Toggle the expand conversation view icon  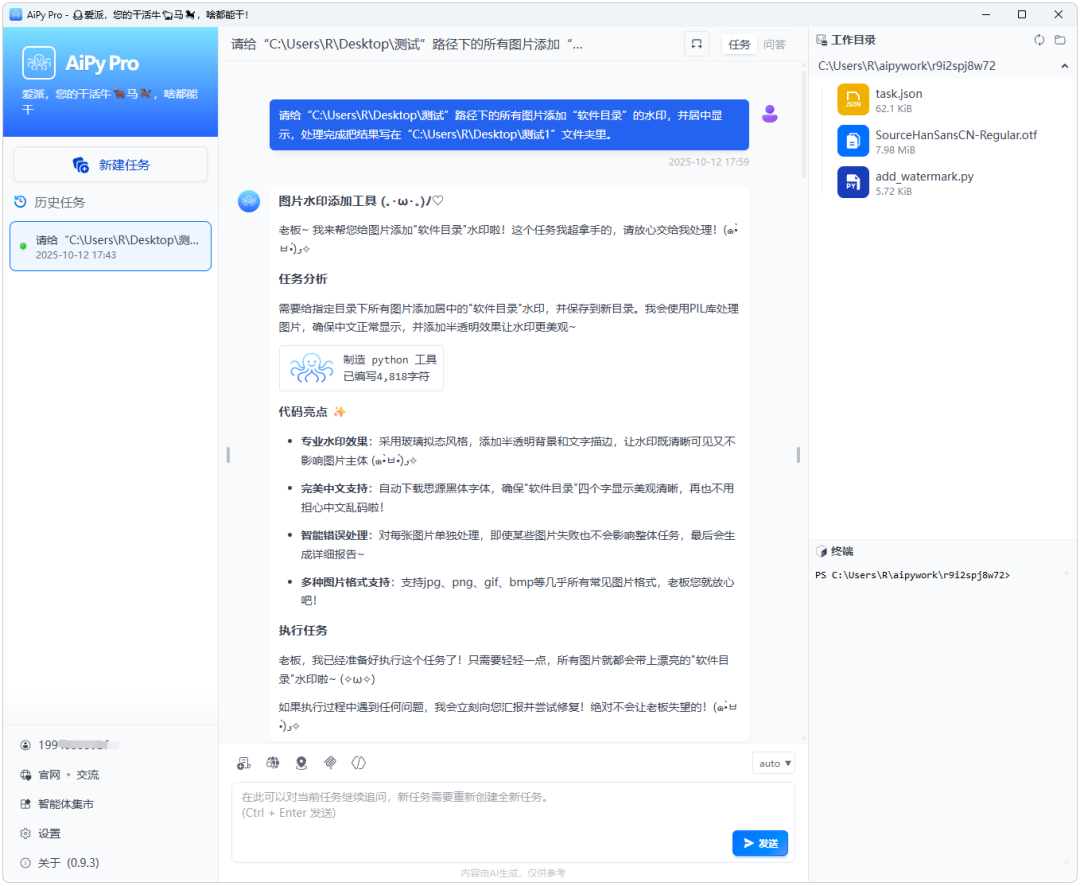pyautogui.click(x=697, y=43)
